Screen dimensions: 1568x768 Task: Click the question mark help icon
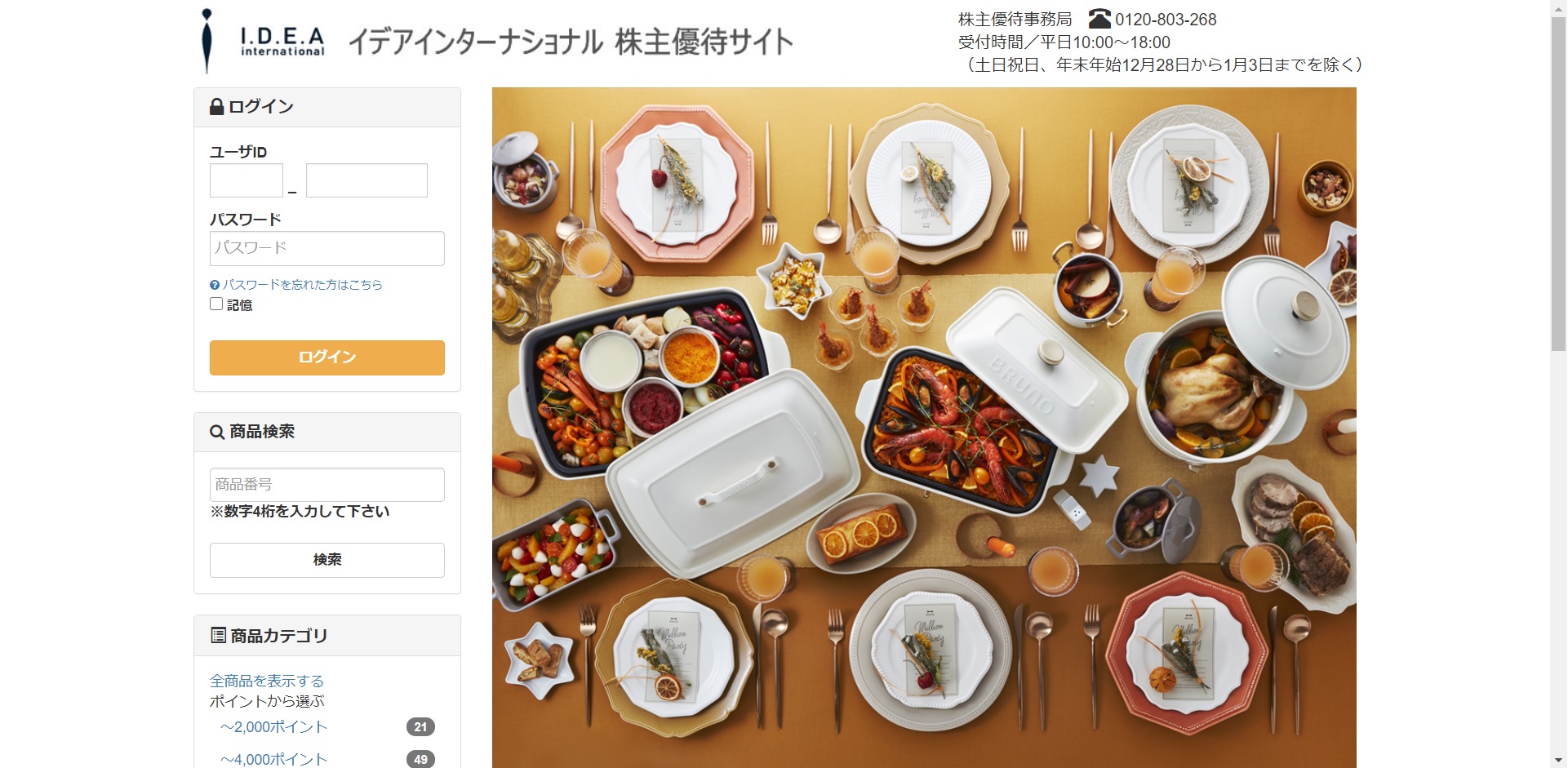pyautogui.click(x=215, y=285)
